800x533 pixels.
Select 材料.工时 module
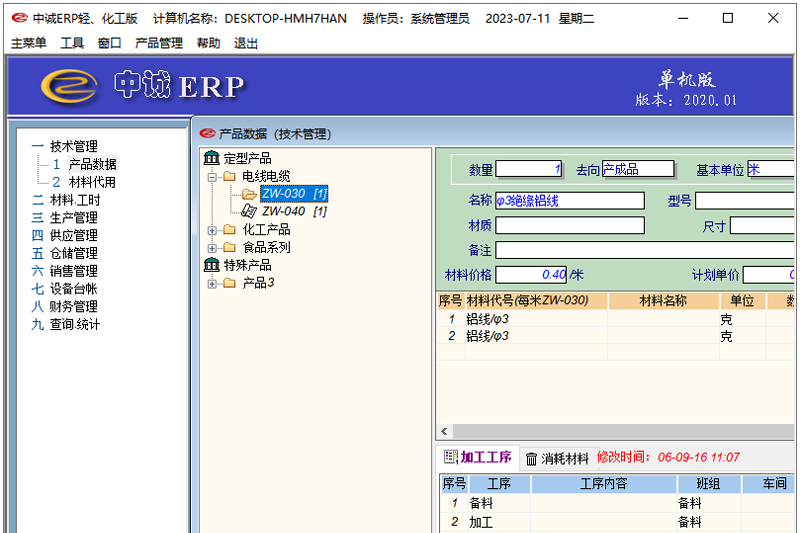point(74,200)
